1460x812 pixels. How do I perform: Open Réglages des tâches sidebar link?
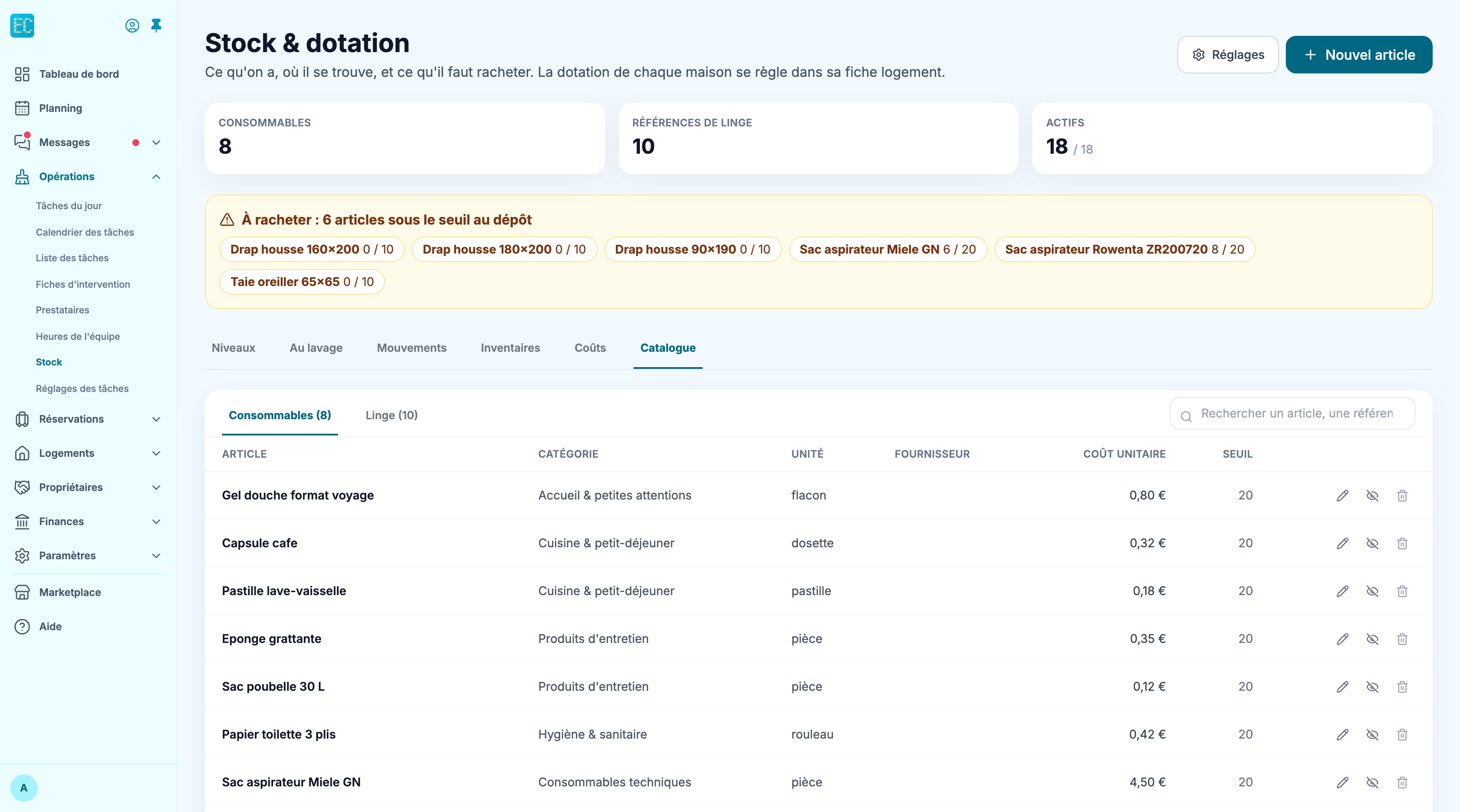82,389
